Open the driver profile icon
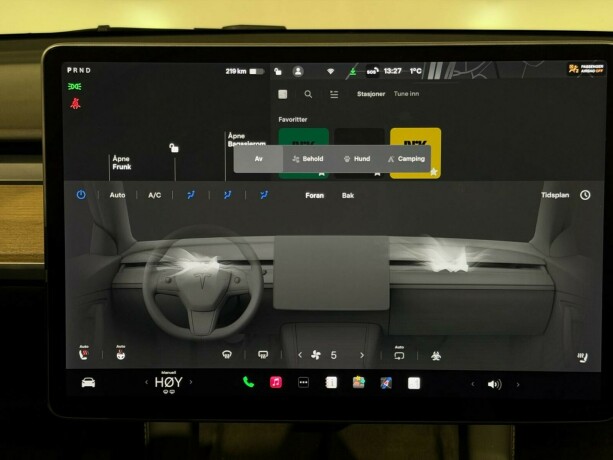613x460 pixels. point(298,71)
